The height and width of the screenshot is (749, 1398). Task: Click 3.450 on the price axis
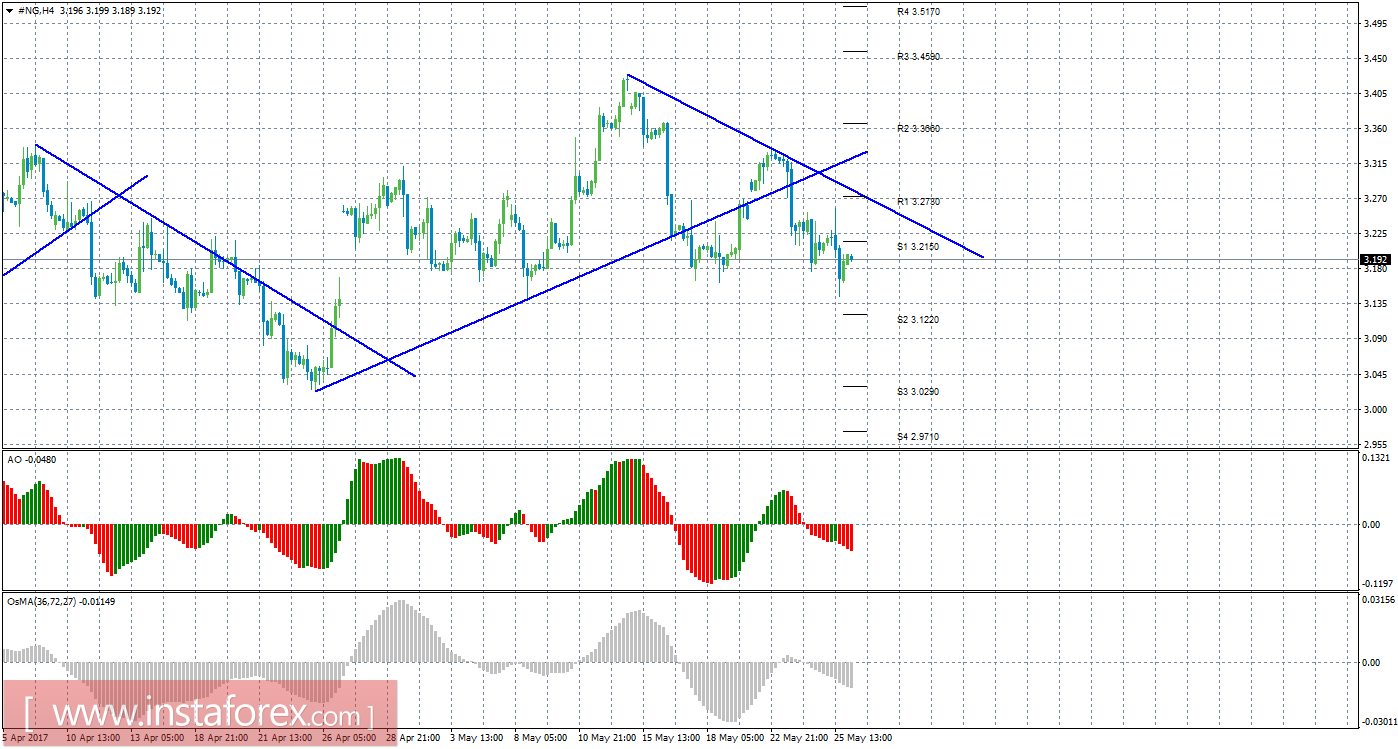point(1374,59)
